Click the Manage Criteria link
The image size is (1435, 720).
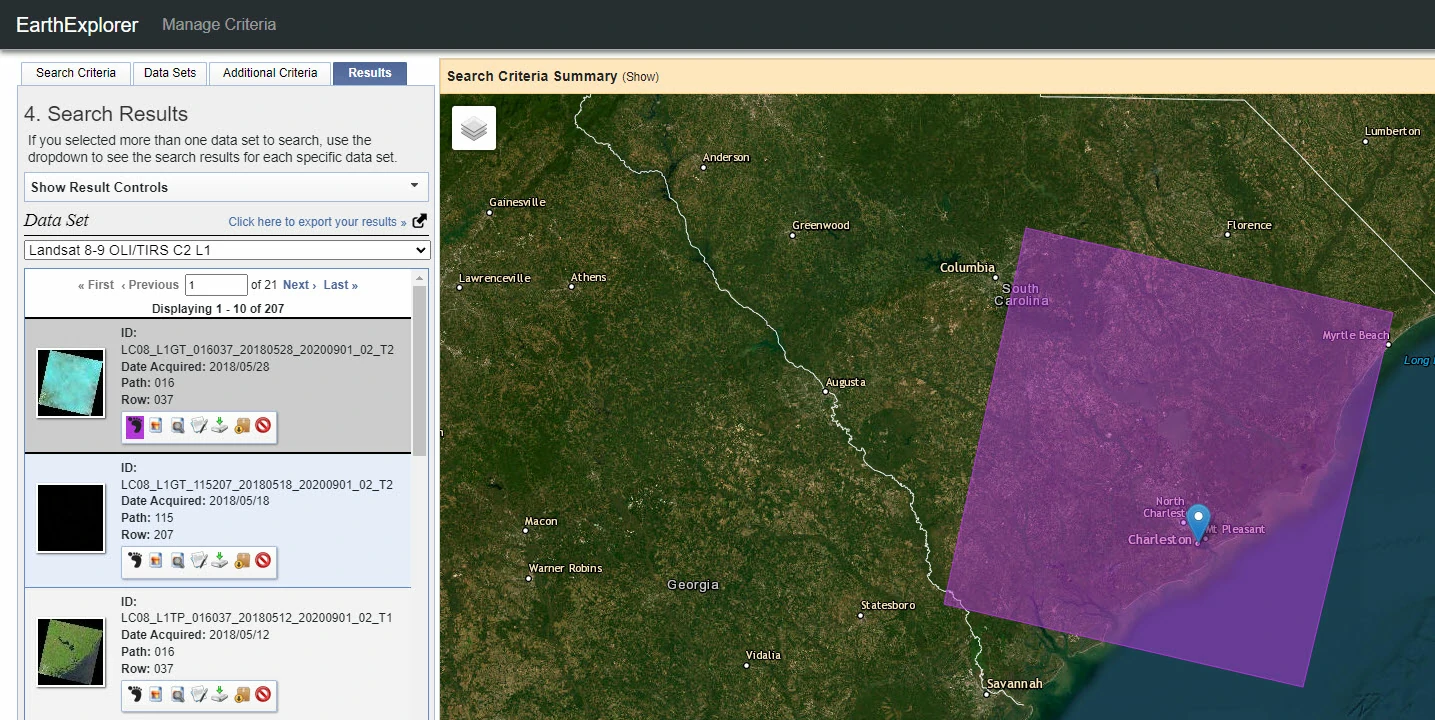pyautogui.click(x=219, y=24)
